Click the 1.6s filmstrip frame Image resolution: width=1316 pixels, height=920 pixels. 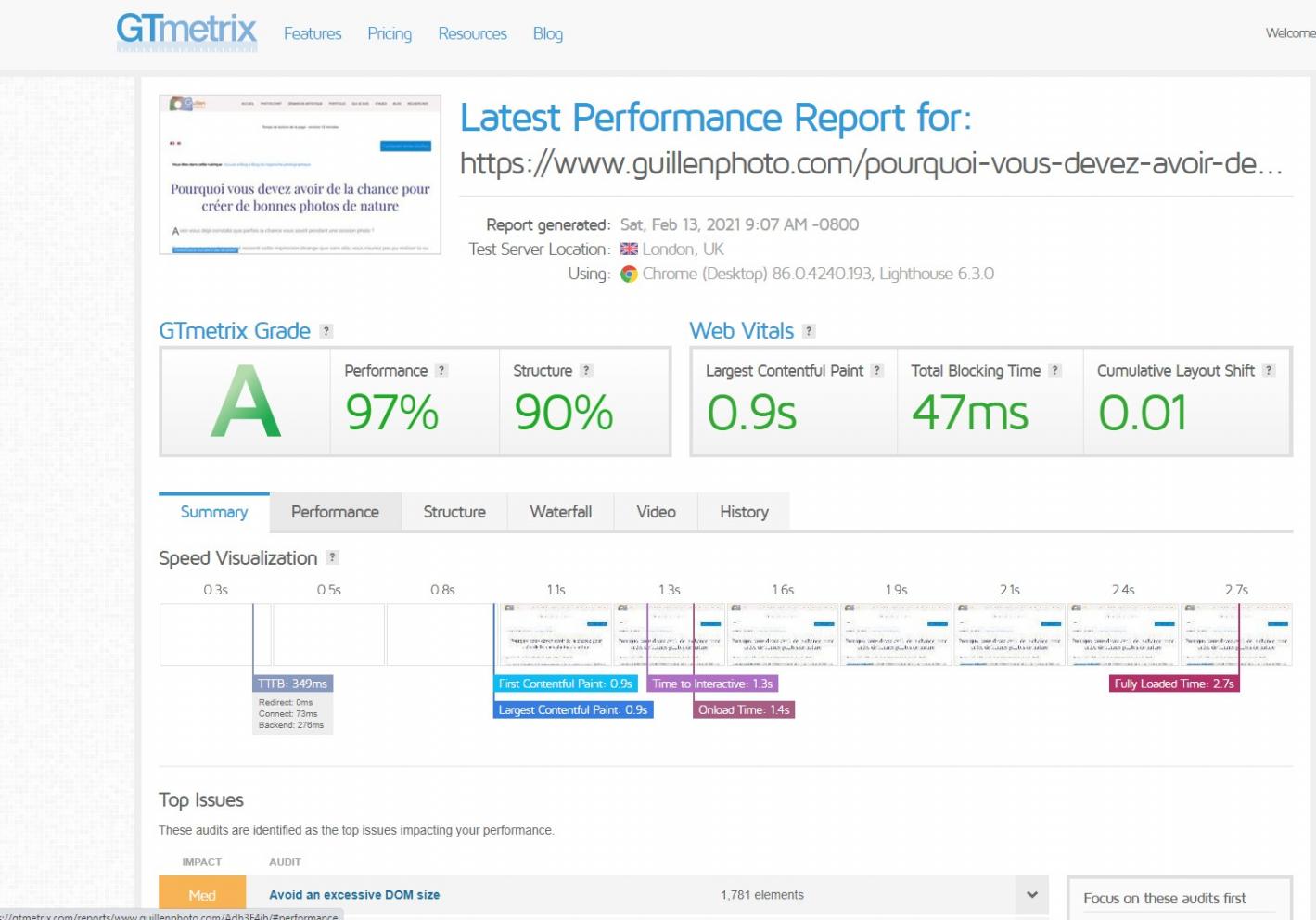pyautogui.click(x=783, y=634)
